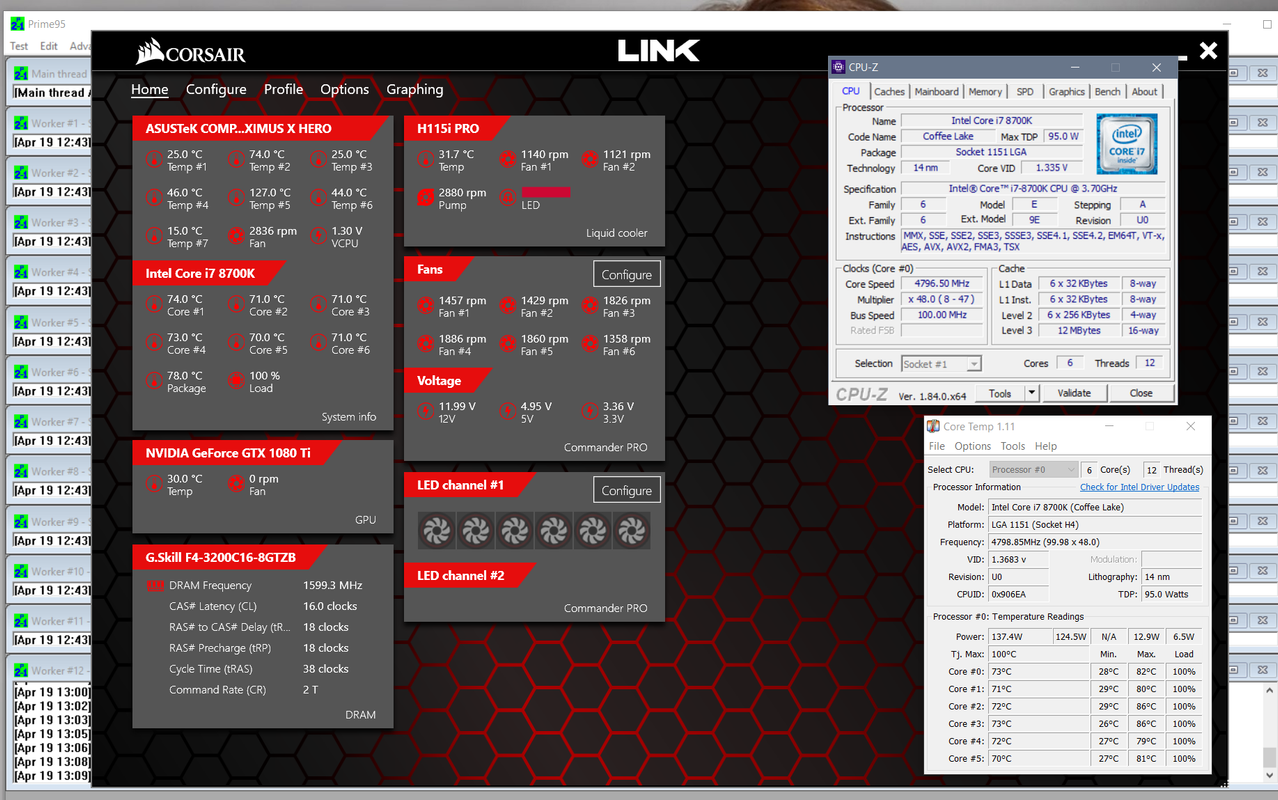Click the SPD tab in CPU-Z
This screenshot has width=1278, height=800.
(x=1025, y=91)
